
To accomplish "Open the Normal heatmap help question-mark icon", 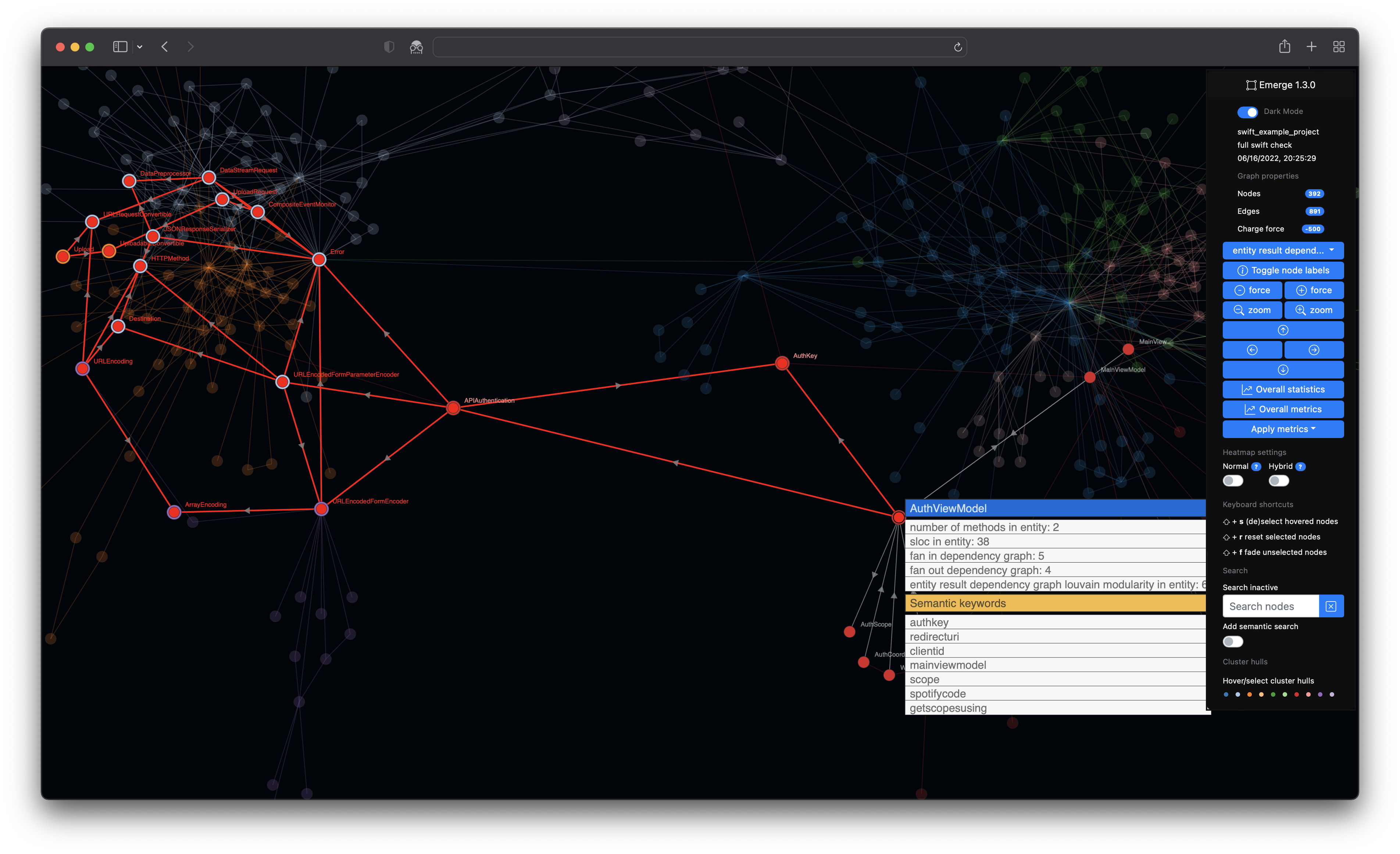I will click(x=1256, y=466).
